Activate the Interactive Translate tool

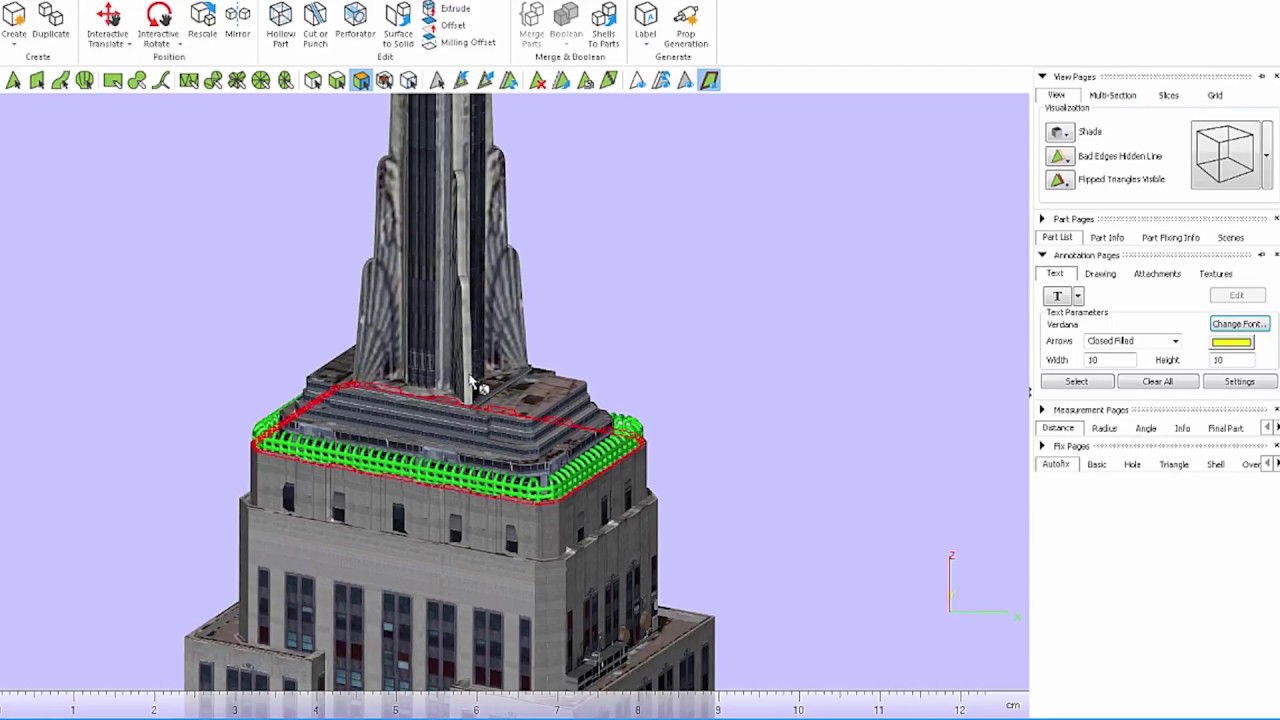(x=108, y=24)
